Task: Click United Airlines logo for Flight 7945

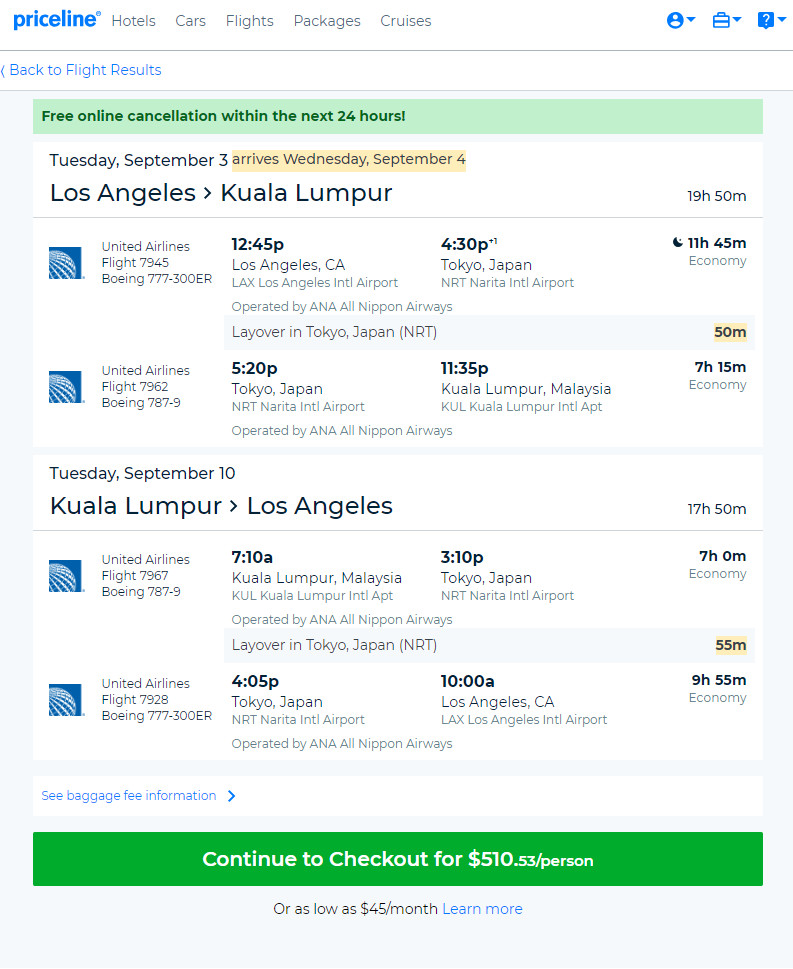Action: pyautogui.click(x=66, y=263)
